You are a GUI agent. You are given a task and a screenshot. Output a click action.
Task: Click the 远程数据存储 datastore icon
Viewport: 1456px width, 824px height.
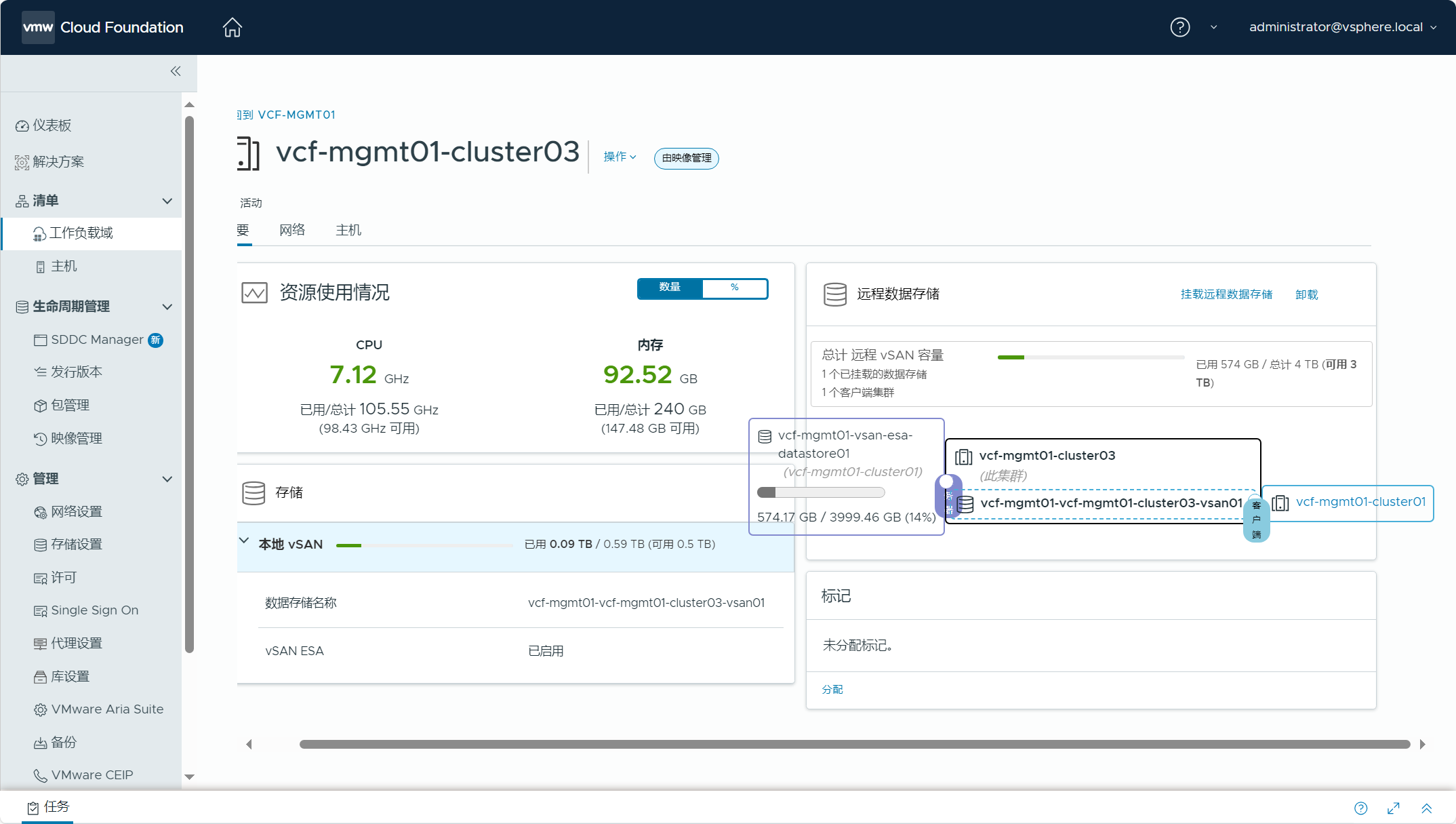pyautogui.click(x=834, y=294)
